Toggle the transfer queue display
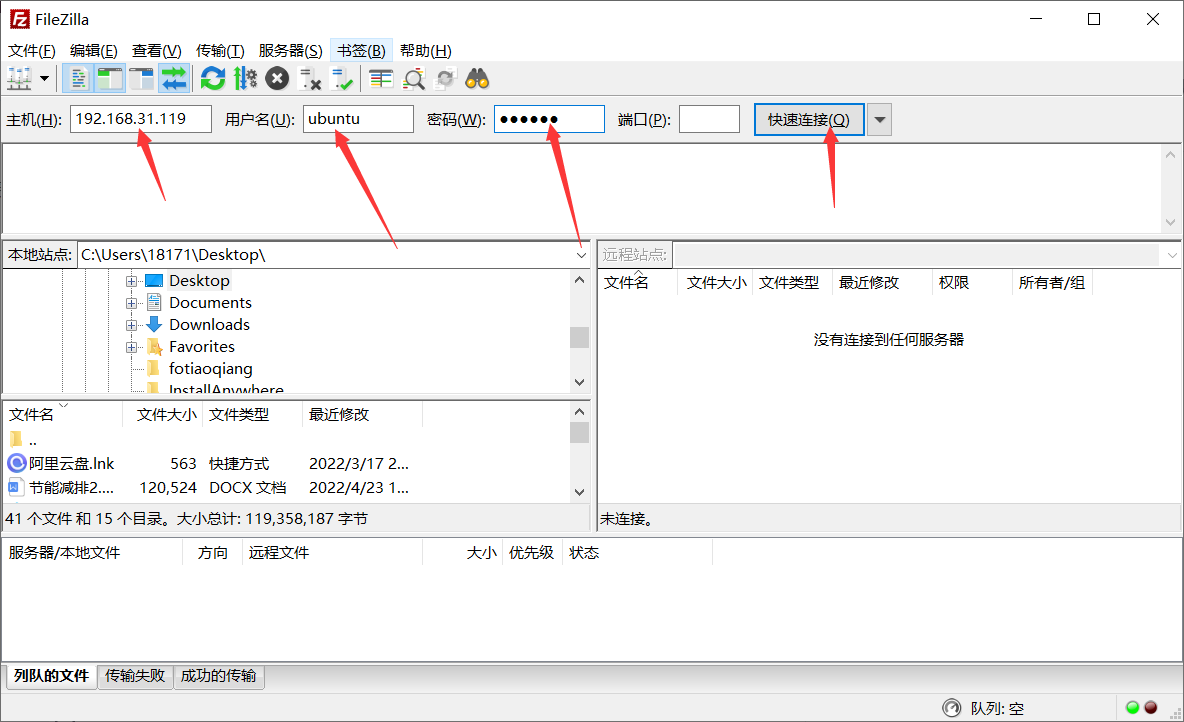Viewport: 1184px width, 722px height. (x=174, y=79)
